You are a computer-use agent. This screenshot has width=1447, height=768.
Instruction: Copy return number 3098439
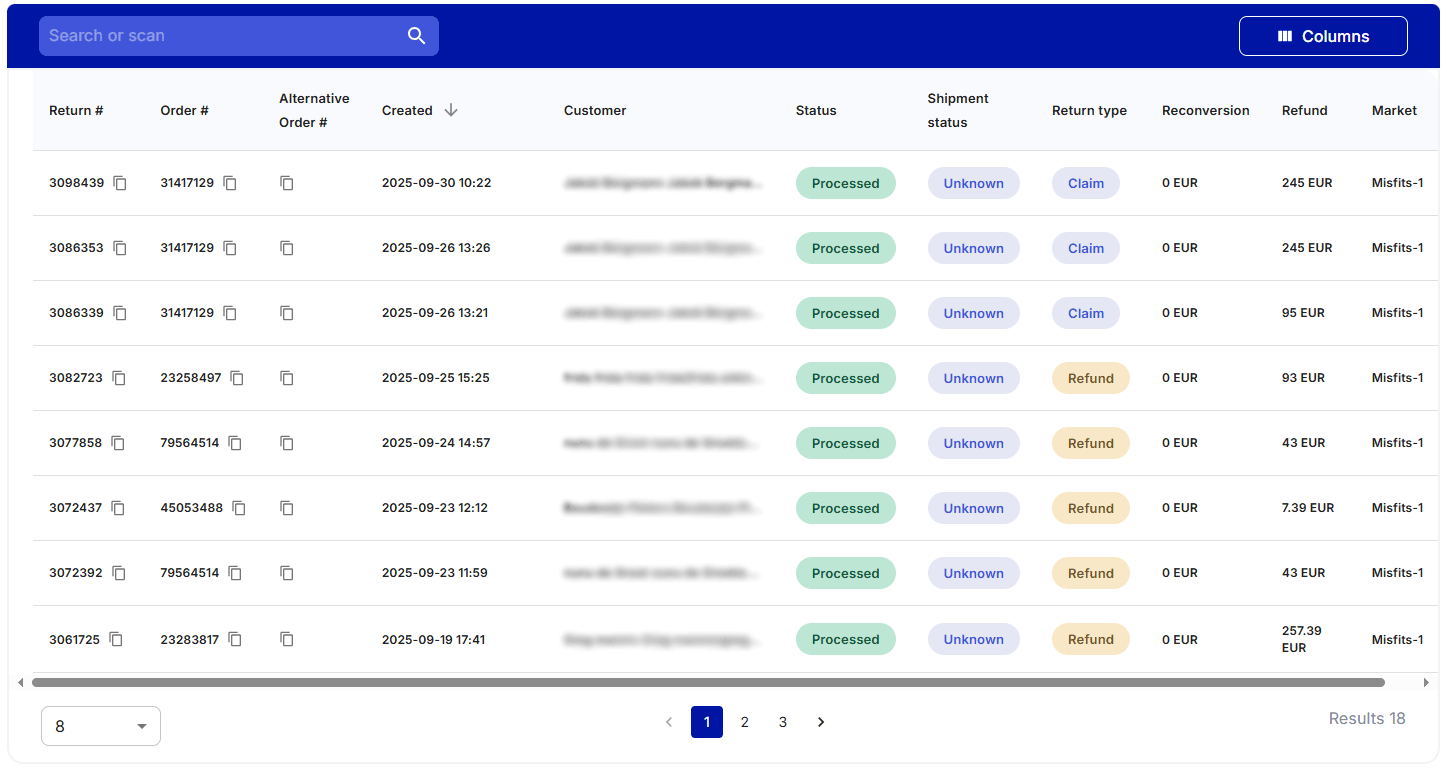point(119,183)
